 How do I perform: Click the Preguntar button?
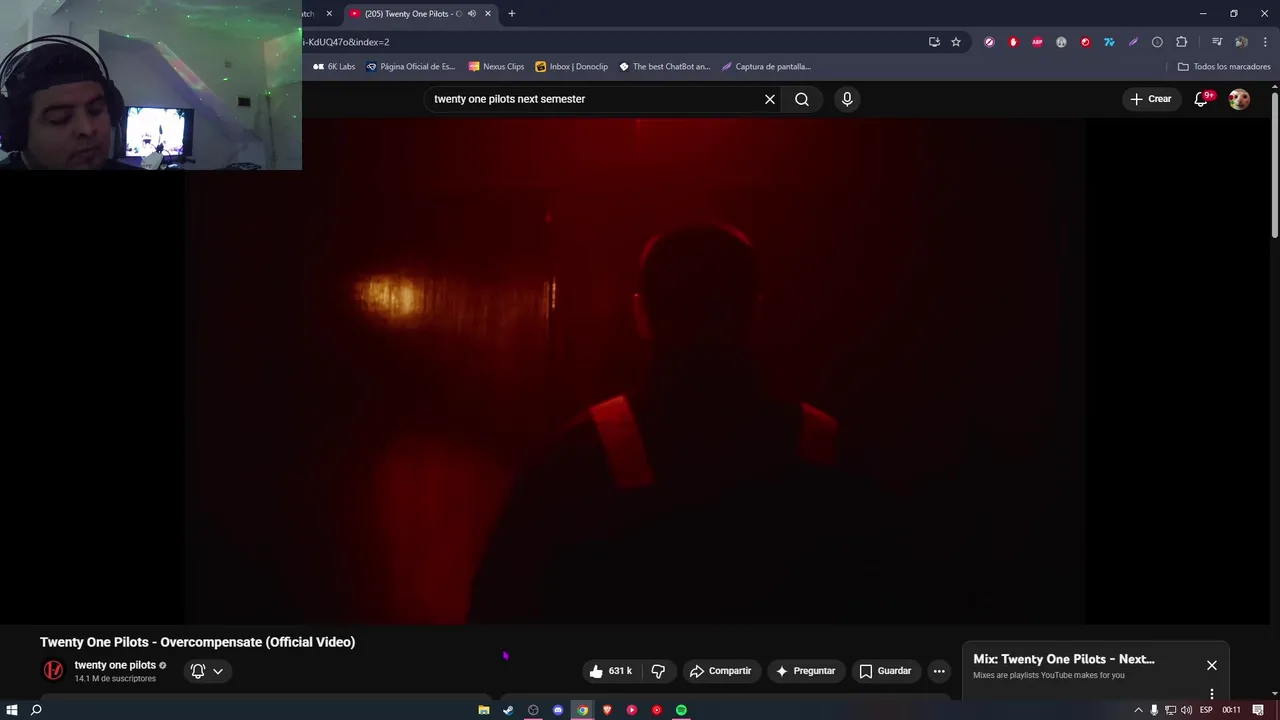805,671
